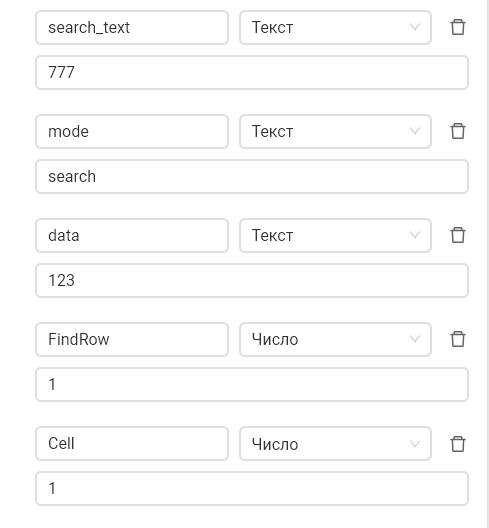
Task: Remove the mode parameter using trash icon
Action: [458, 131]
